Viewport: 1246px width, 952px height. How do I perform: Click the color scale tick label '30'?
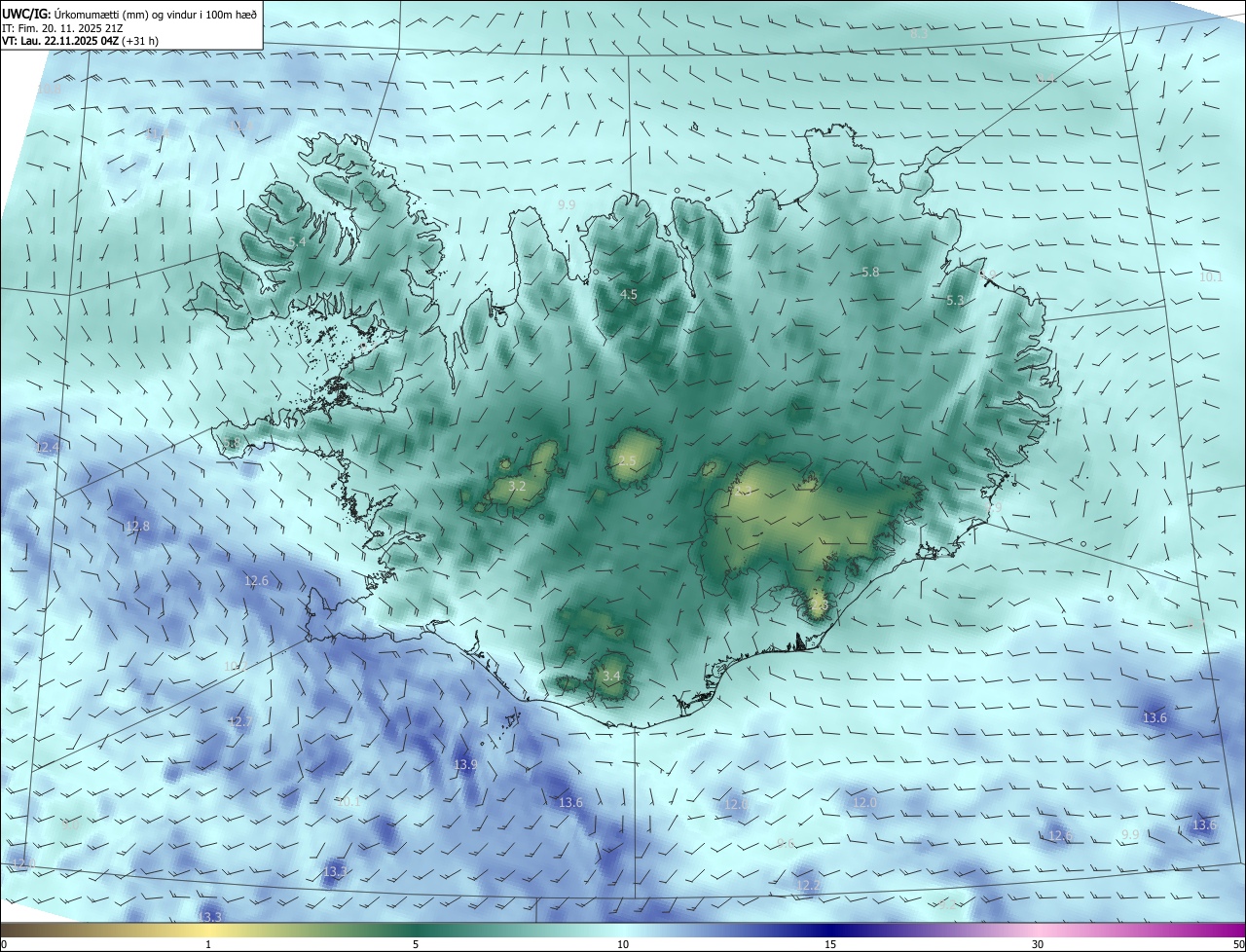coord(1038,944)
